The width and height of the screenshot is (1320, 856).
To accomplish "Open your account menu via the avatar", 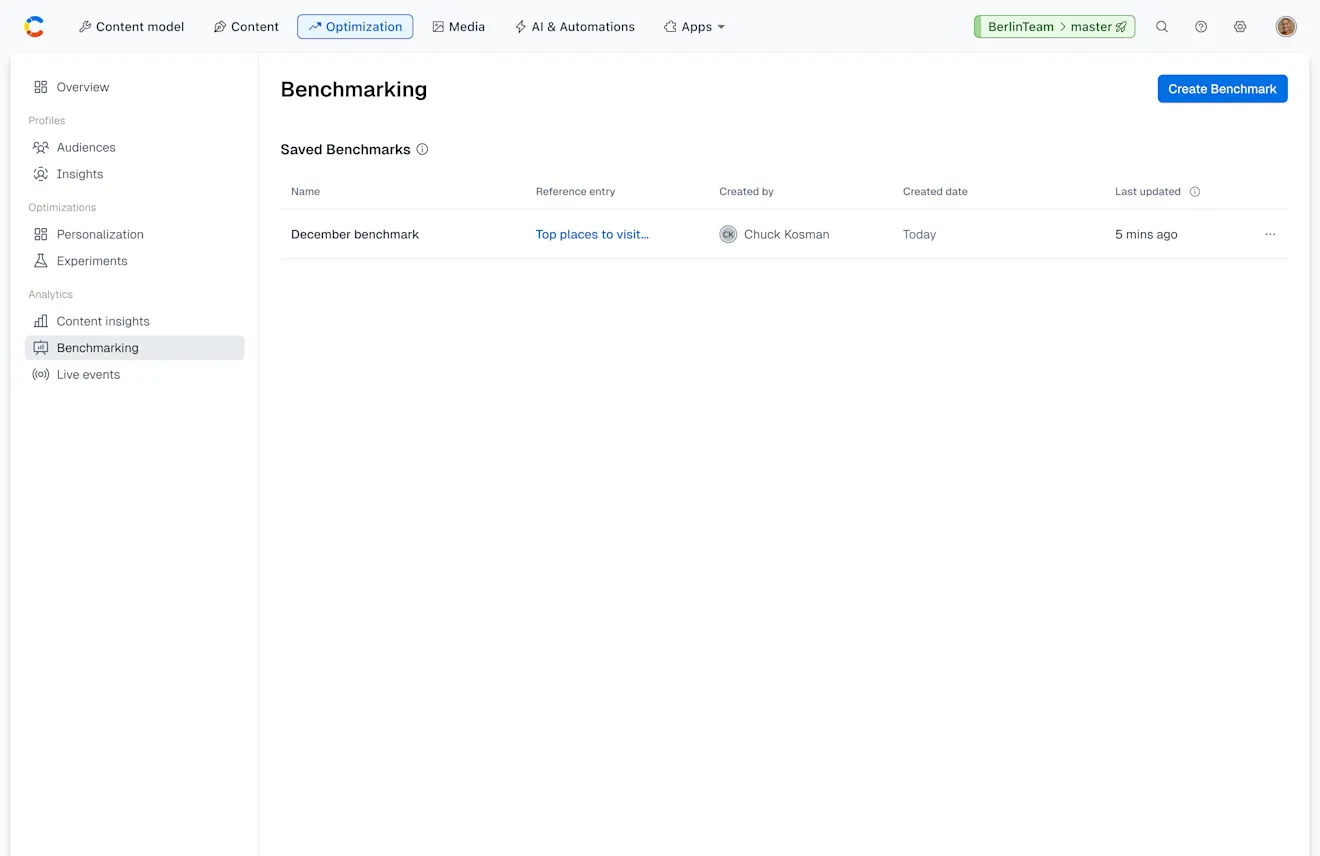I will [1285, 26].
